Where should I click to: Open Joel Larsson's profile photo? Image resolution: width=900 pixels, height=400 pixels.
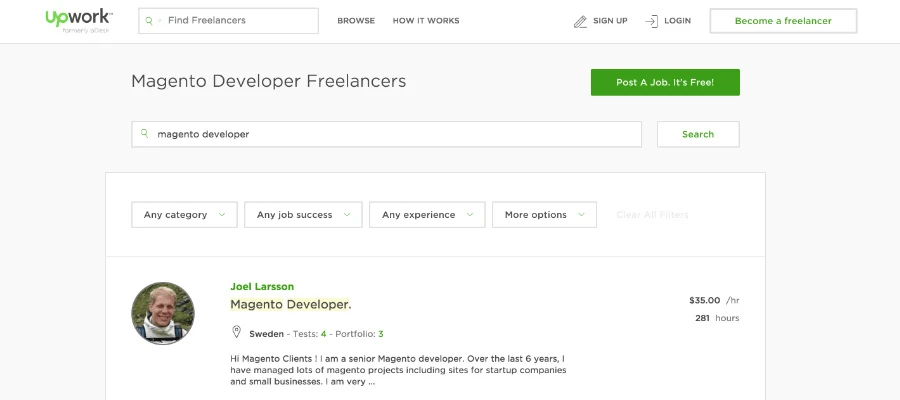pos(163,313)
